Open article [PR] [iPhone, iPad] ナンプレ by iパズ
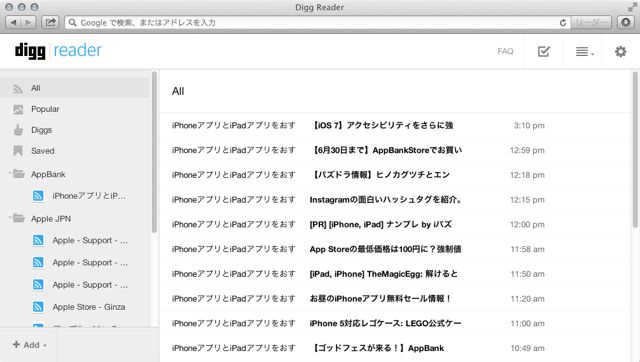Viewport: 640px width, 362px height. (x=381, y=224)
